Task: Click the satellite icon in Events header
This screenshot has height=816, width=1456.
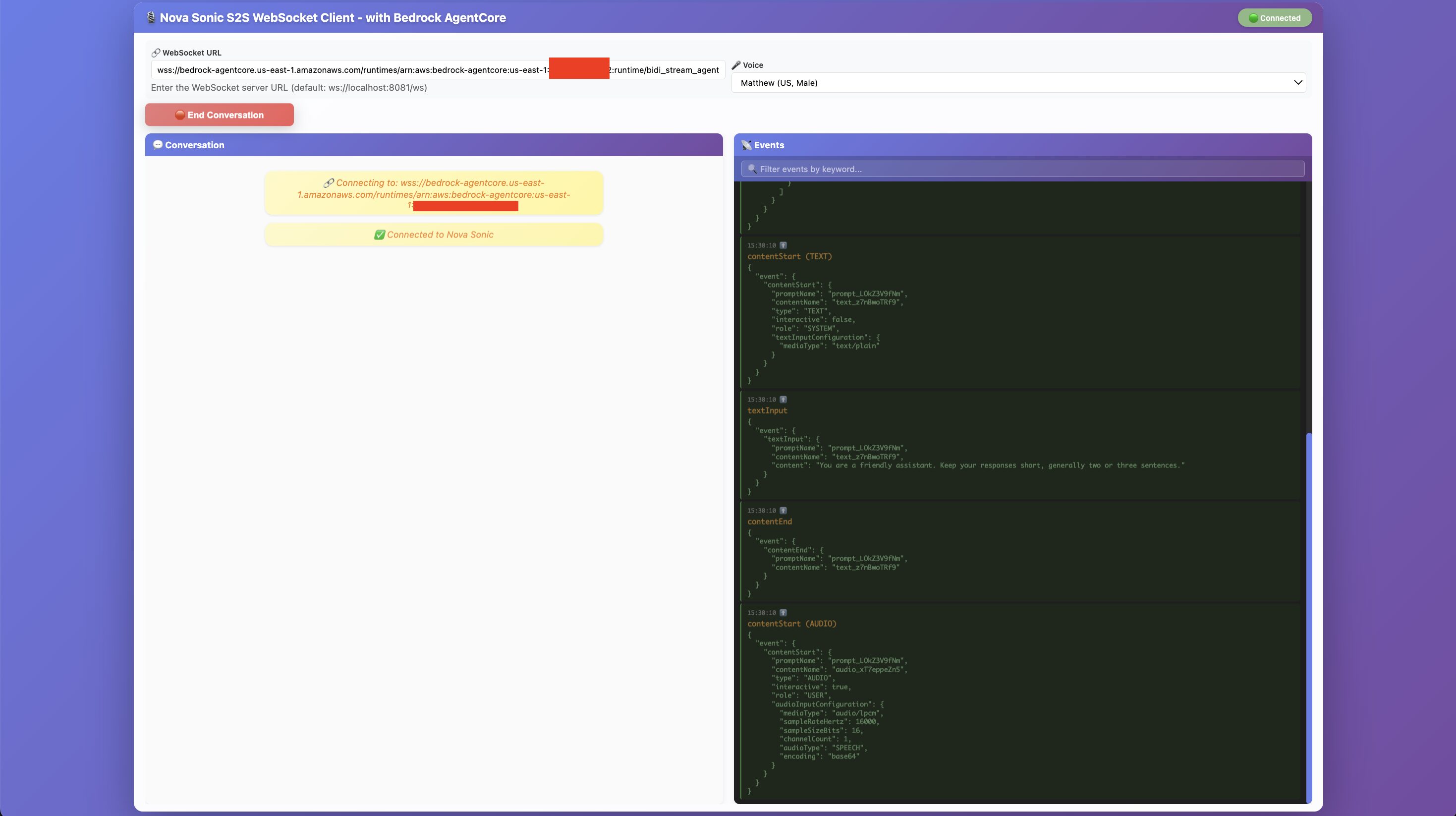Action: 747,145
